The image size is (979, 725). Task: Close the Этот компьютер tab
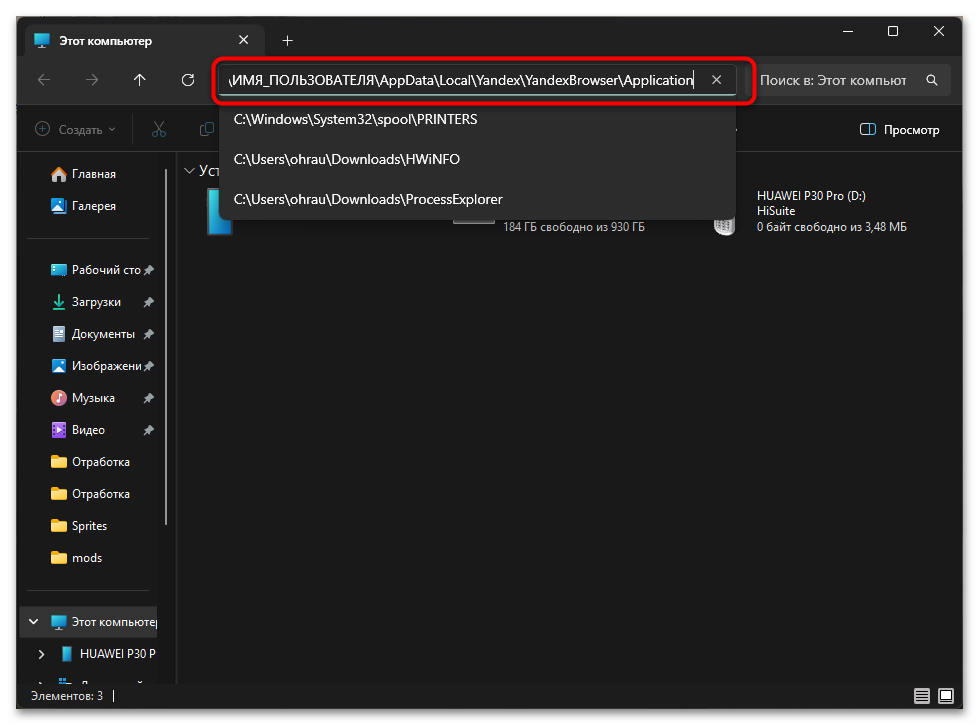pos(244,40)
